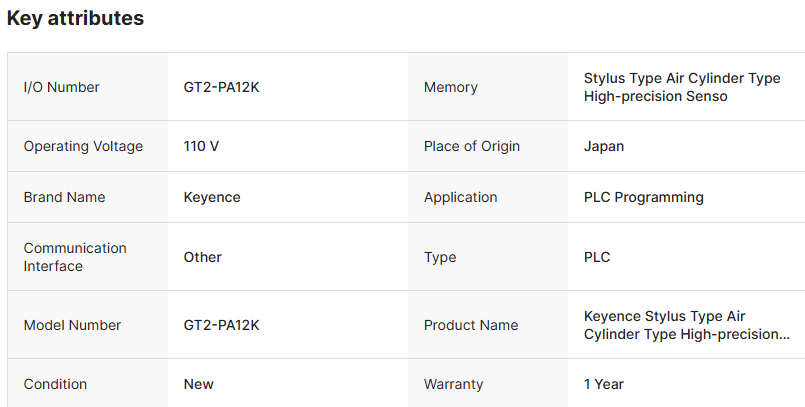
Task: Select the Japan origin value
Action: 604,146
